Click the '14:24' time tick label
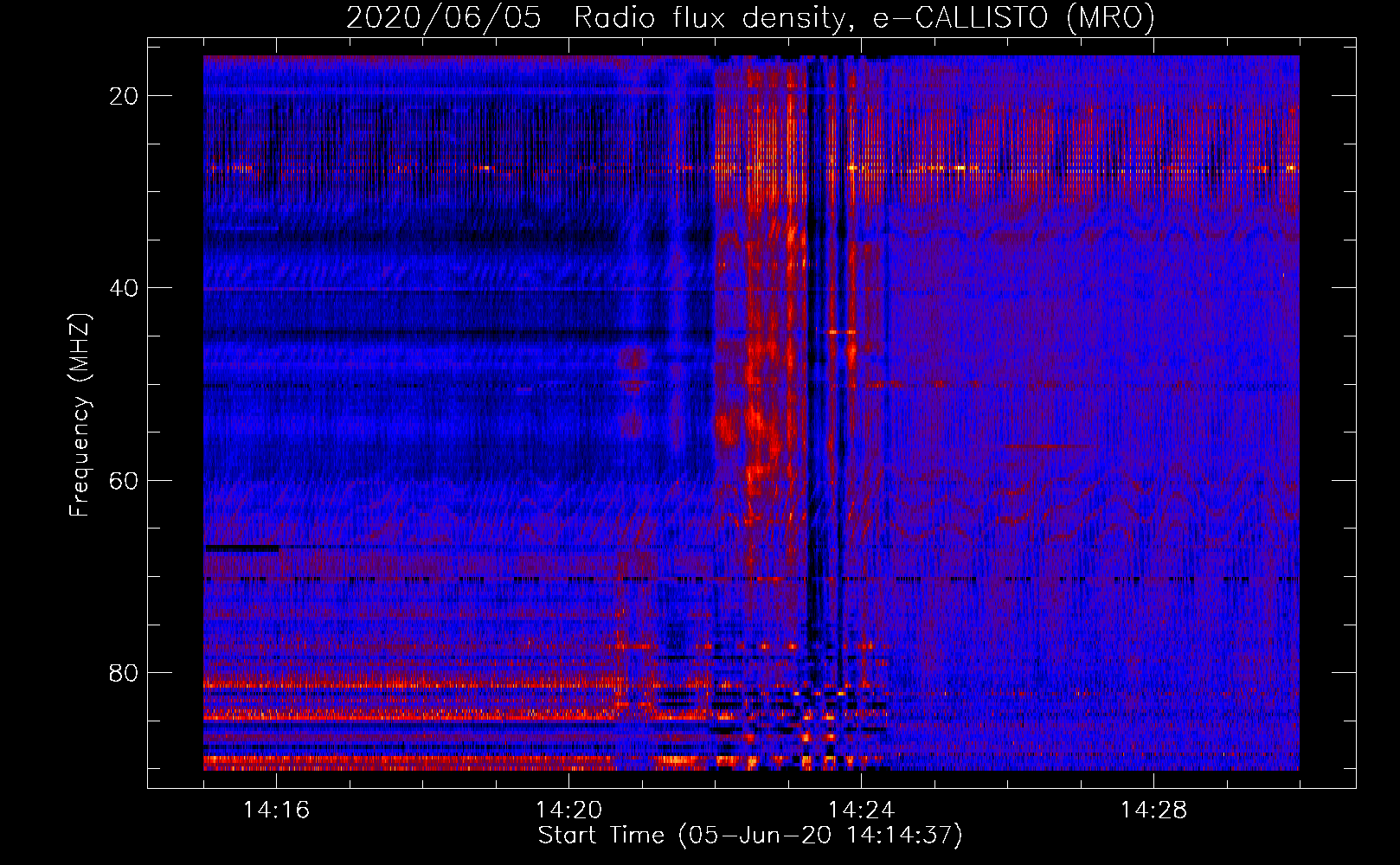 pos(861,811)
